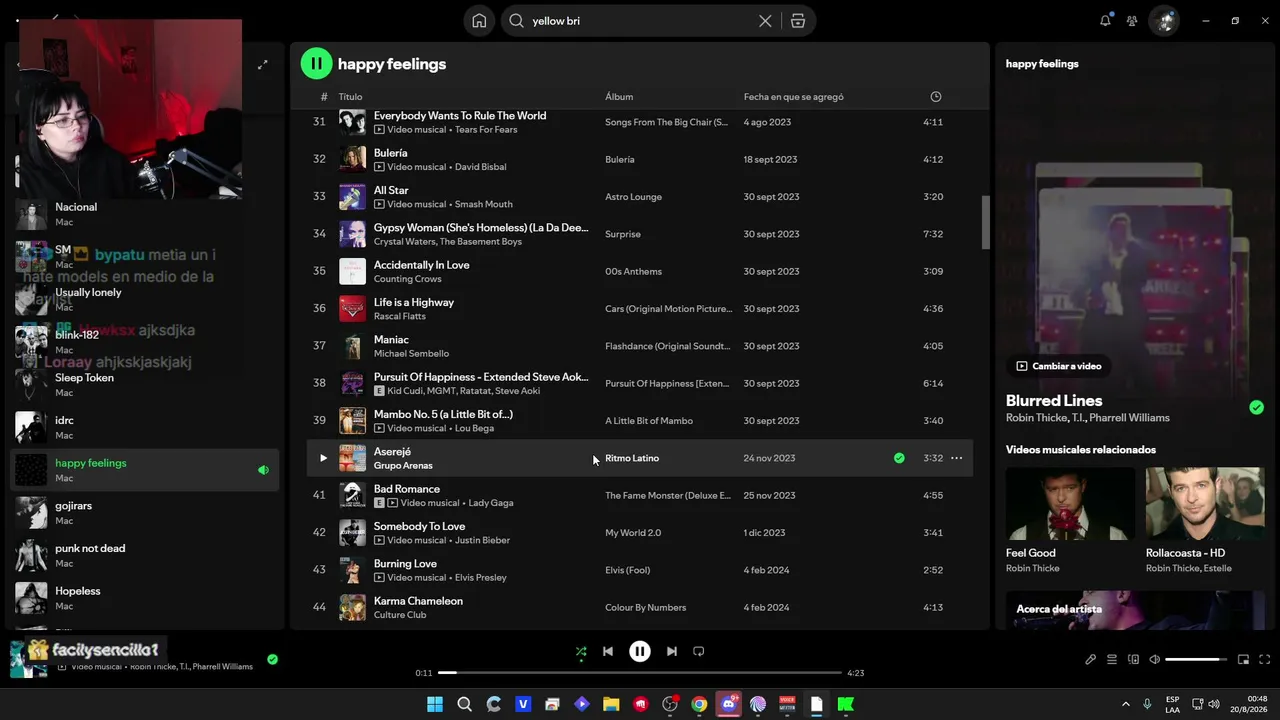Click the track list scrollbar
The height and width of the screenshot is (720, 1280).
tap(985, 222)
